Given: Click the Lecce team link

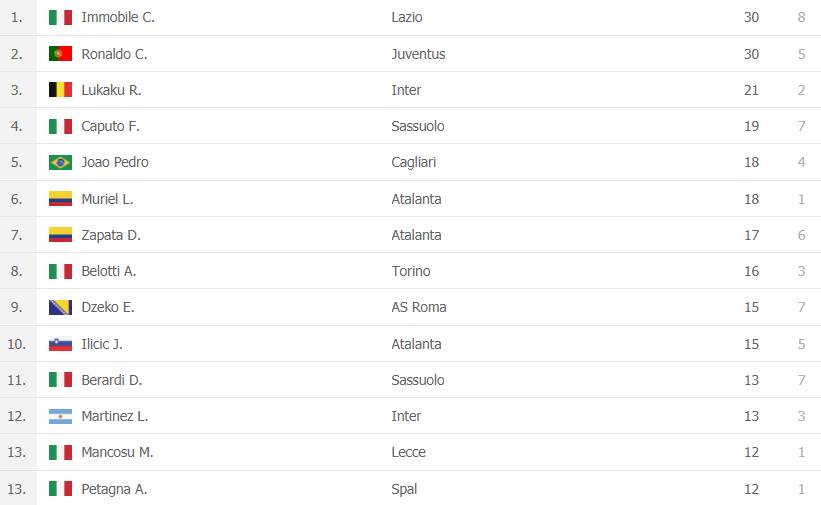Looking at the screenshot, I should click(x=408, y=452).
